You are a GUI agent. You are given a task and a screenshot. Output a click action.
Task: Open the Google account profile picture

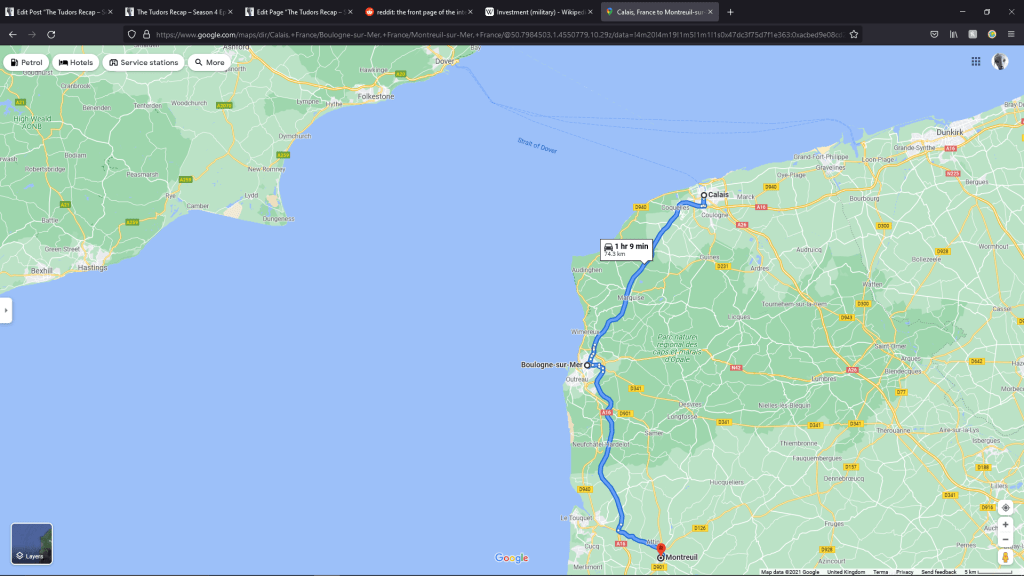1000,62
